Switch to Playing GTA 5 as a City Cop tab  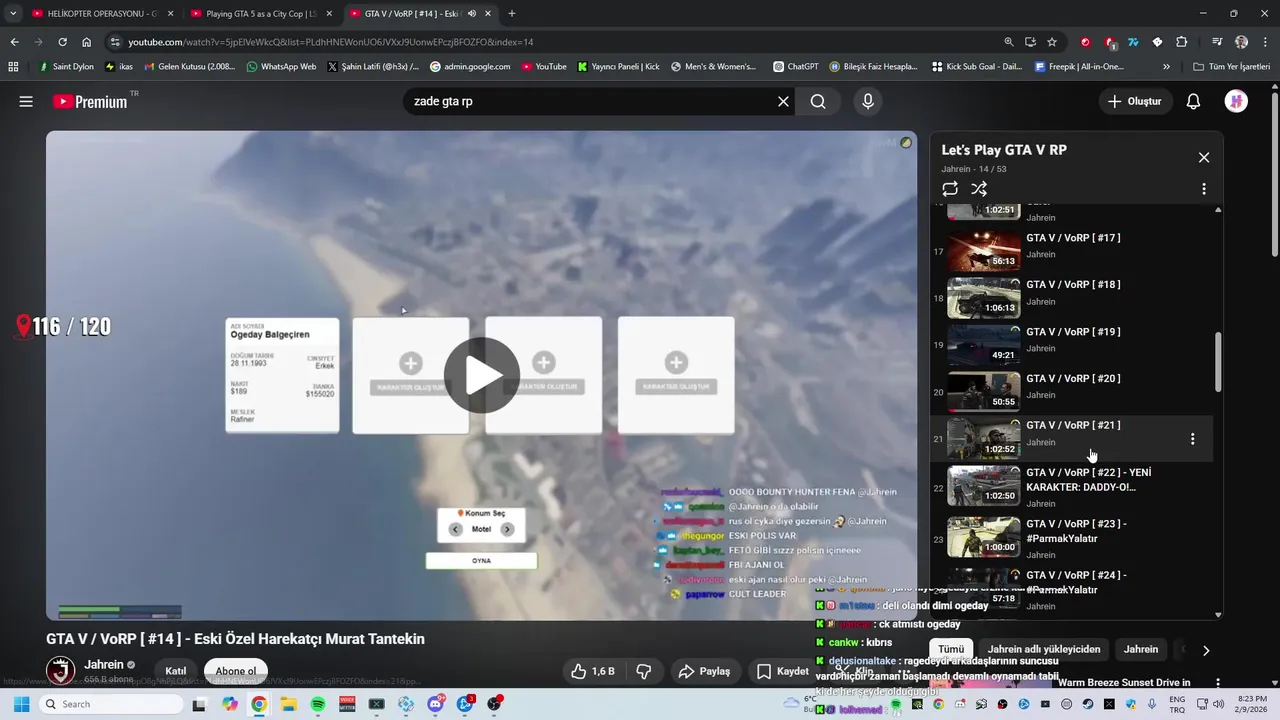coord(262,14)
